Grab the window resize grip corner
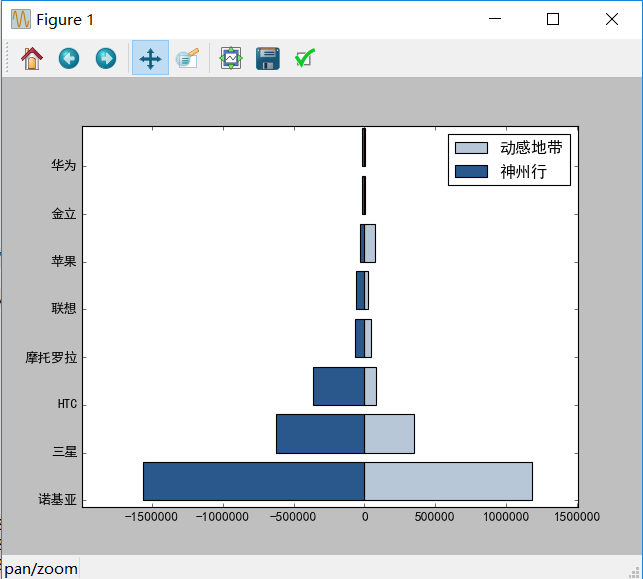 (635, 572)
